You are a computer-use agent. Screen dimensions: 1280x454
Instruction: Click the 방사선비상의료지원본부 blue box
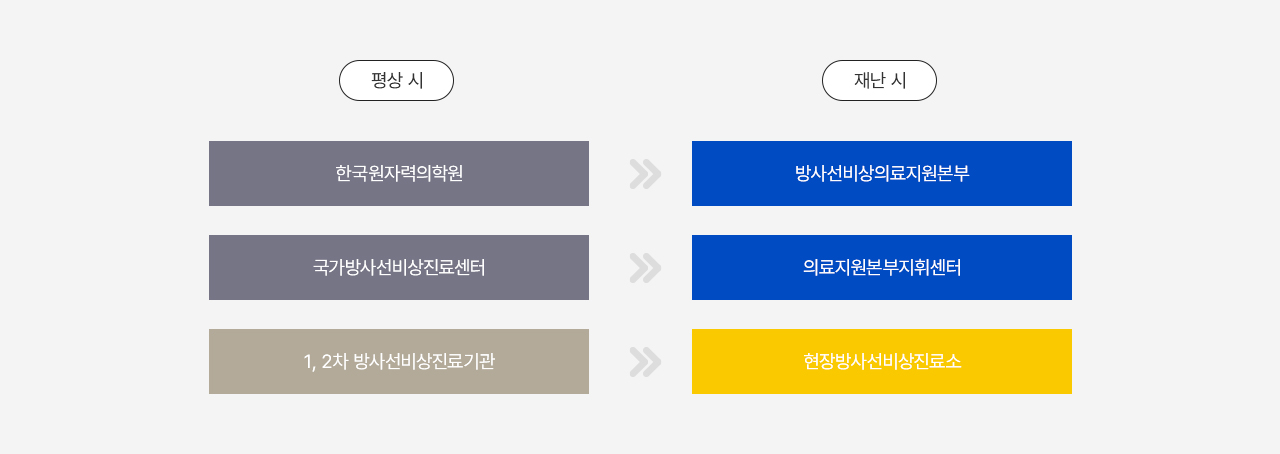tap(881, 174)
